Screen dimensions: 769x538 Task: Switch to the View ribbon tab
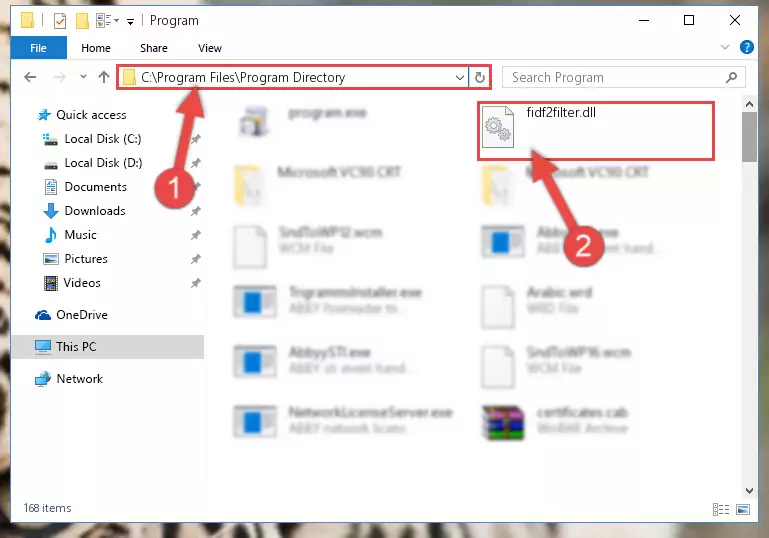pos(209,48)
